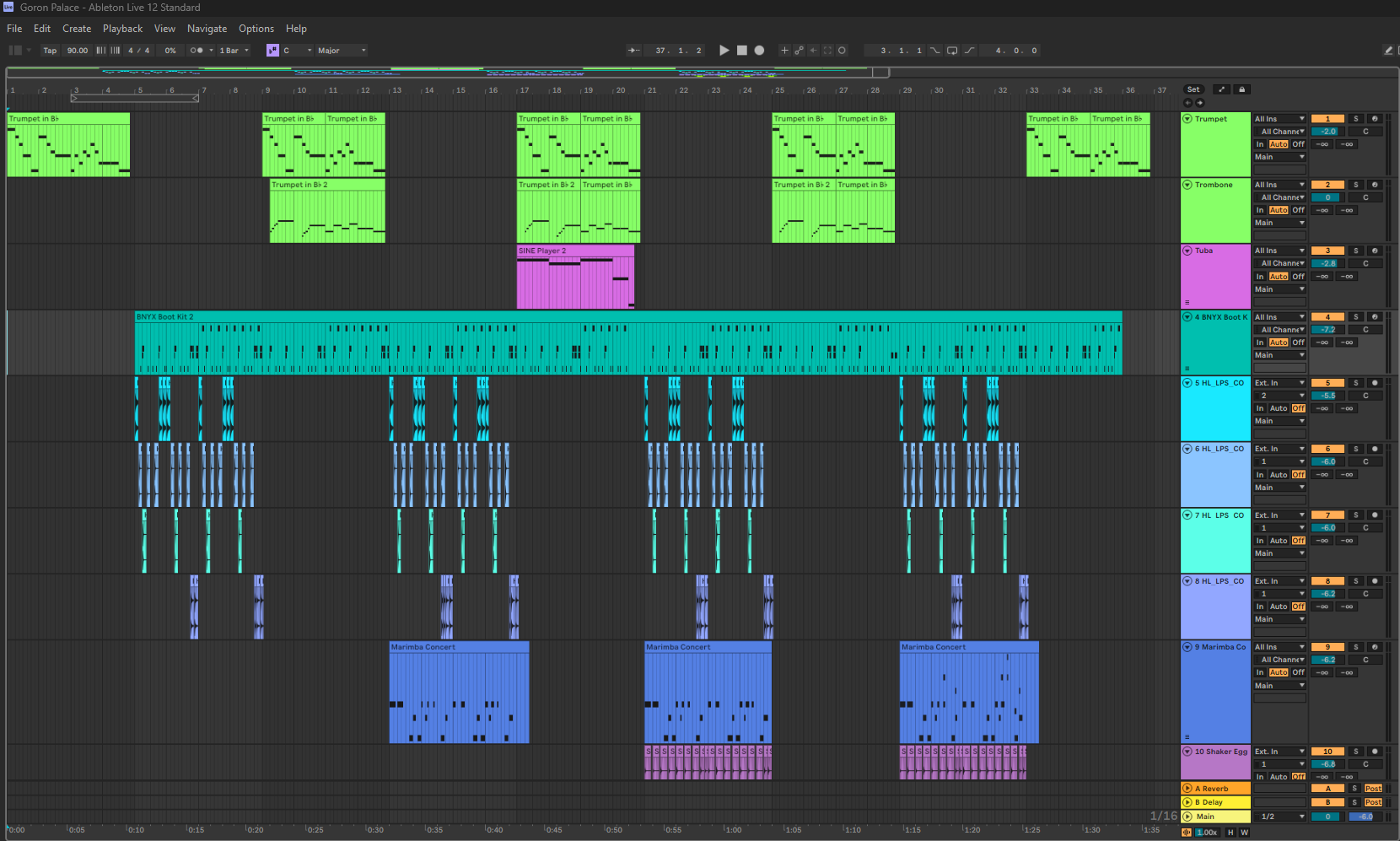Click the Draw Mode pencil icon

tap(1388, 51)
